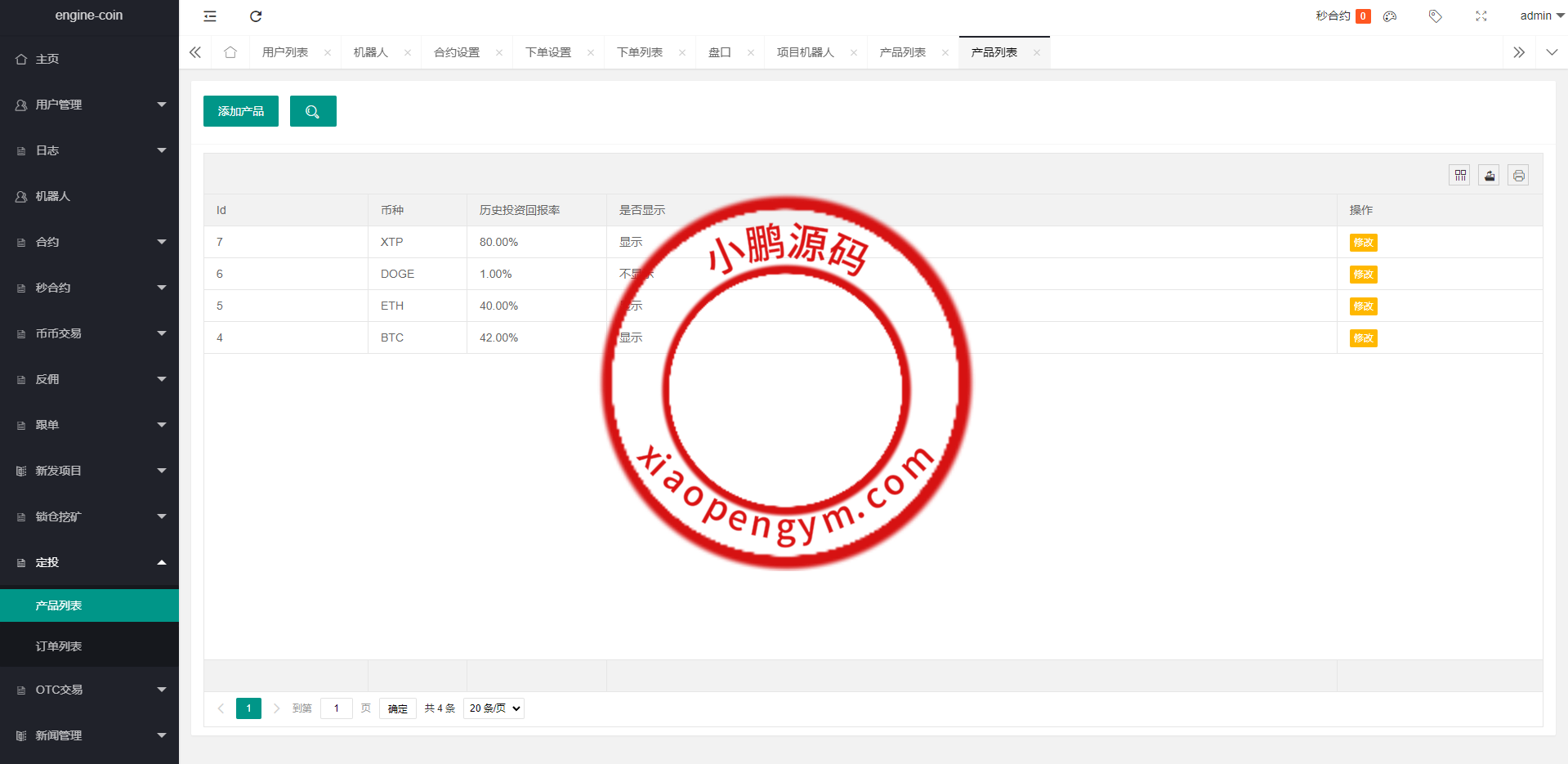
Task: Export table data using the export icon
Action: click(1489, 175)
